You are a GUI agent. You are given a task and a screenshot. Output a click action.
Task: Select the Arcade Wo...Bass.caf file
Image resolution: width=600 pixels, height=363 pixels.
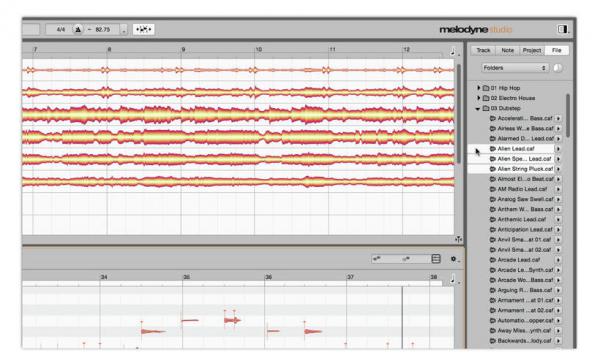(x=525, y=280)
